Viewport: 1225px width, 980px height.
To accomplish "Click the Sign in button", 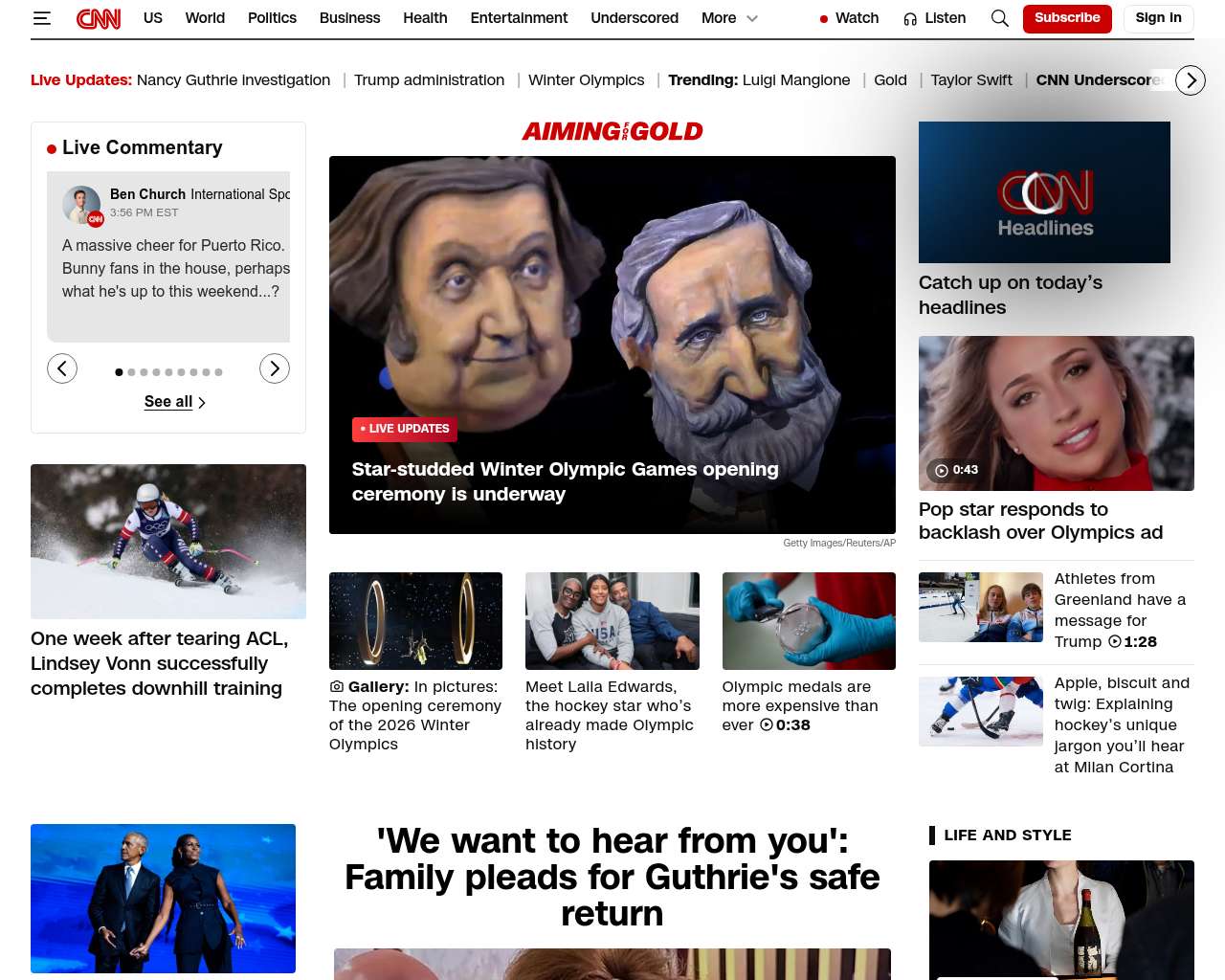I will click(x=1158, y=18).
